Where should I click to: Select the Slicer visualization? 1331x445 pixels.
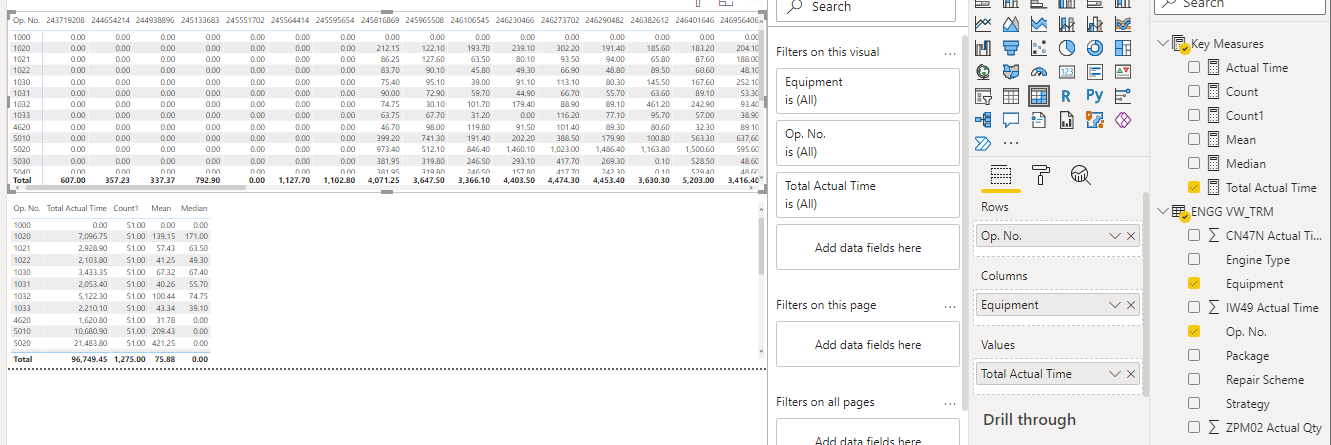pyautogui.click(x=983, y=96)
